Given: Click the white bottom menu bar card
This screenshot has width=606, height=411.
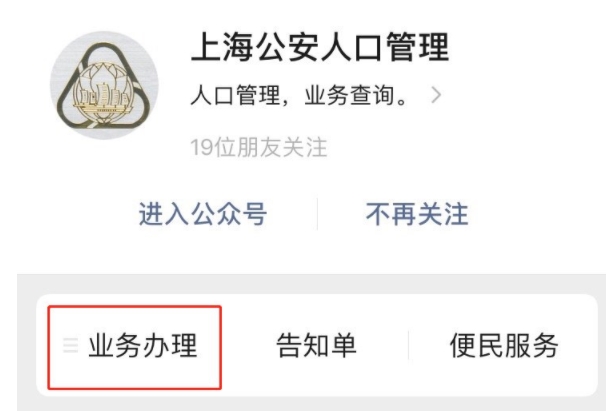Looking at the screenshot, I should pyautogui.click(x=317, y=345).
